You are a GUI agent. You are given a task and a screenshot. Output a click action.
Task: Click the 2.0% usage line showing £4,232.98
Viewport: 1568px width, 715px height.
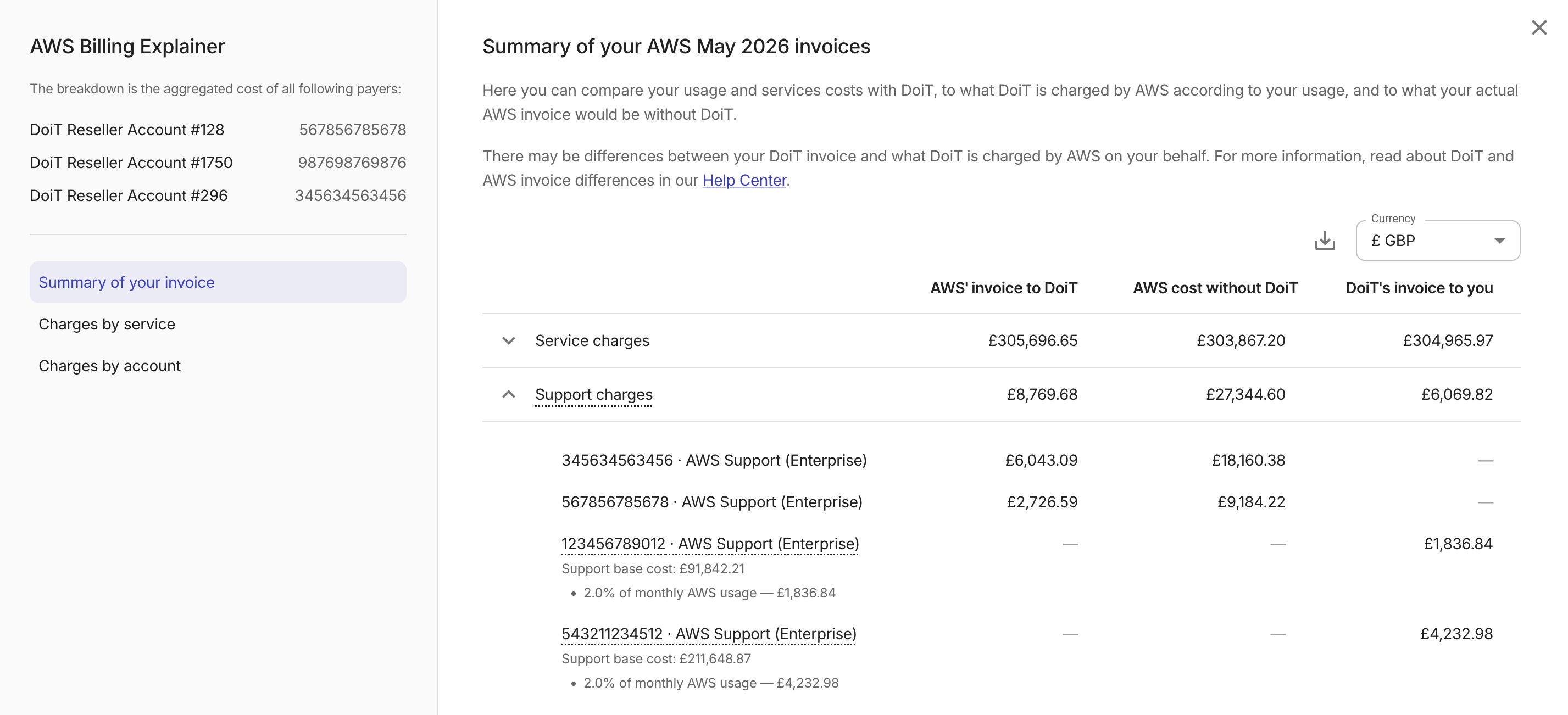710,683
